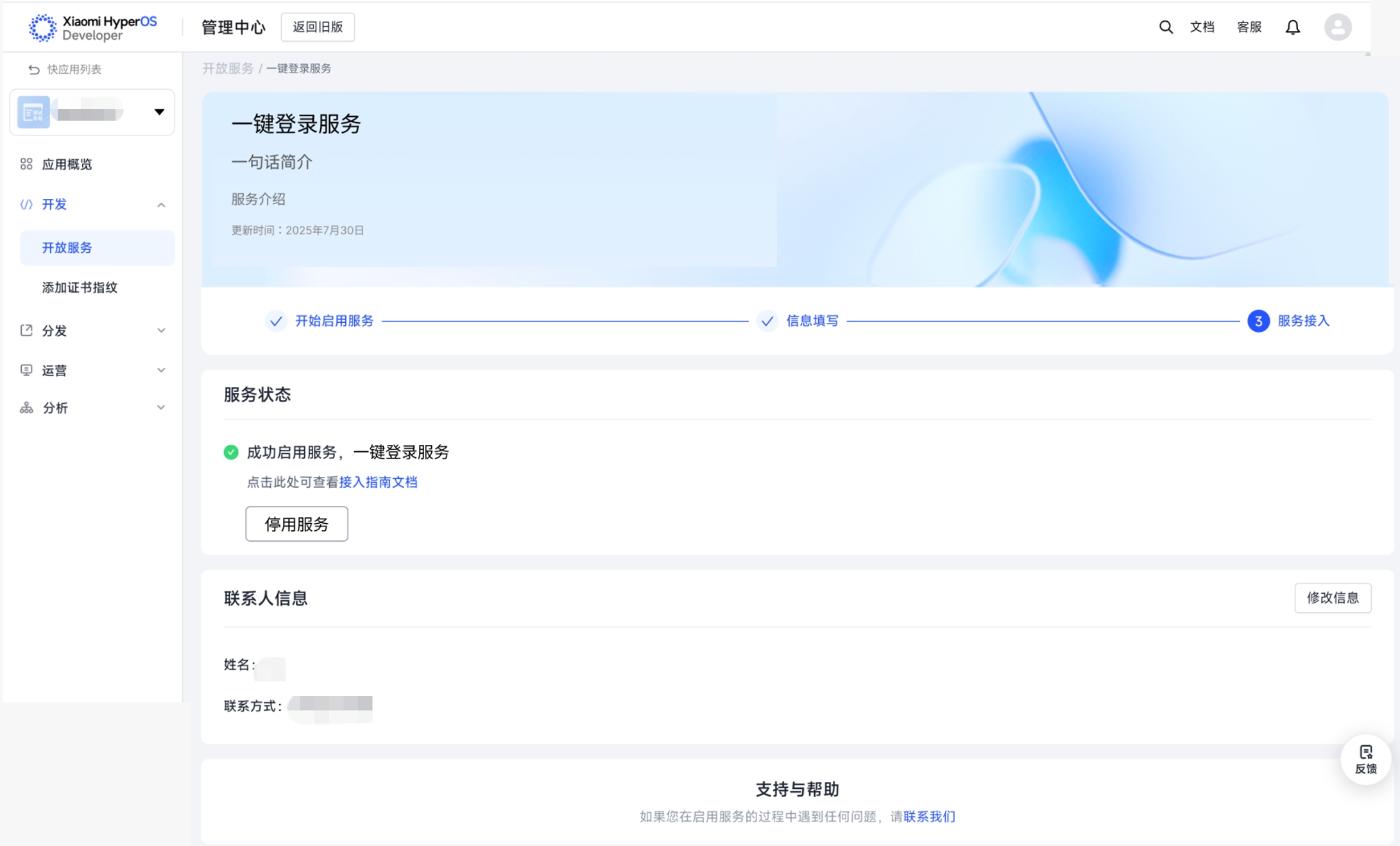Click the step 3 服务接入 circle
Viewport: 1400px width, 846px height.
click(x=1258, y=321)
